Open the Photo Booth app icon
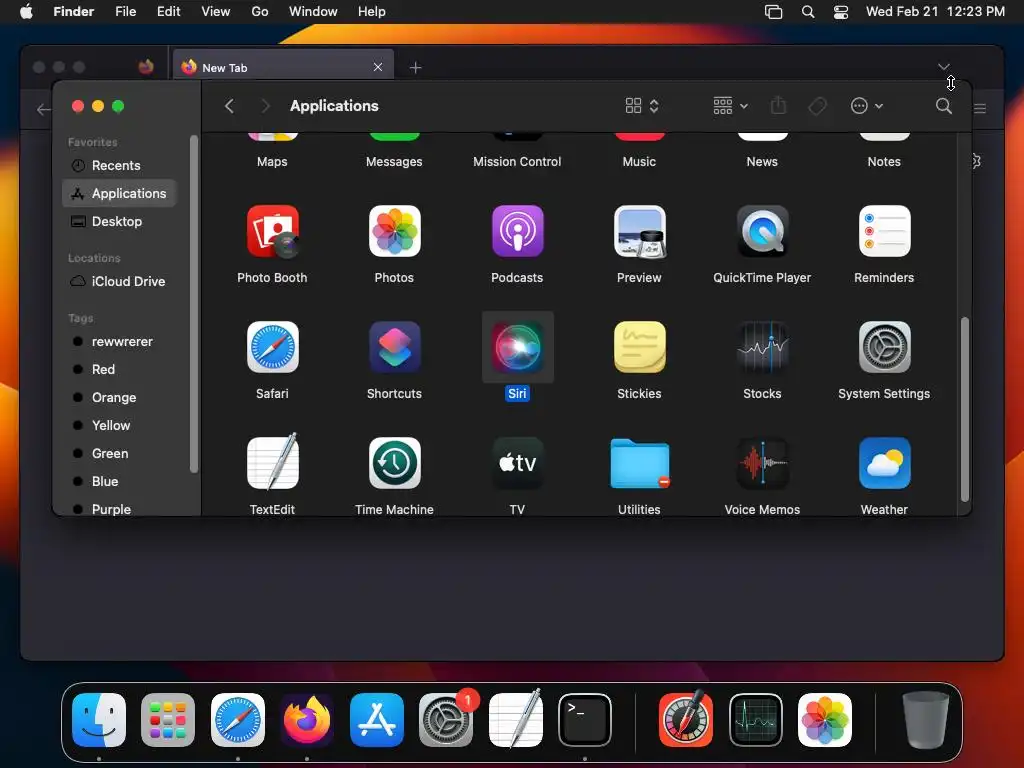 tap(272, 231)
